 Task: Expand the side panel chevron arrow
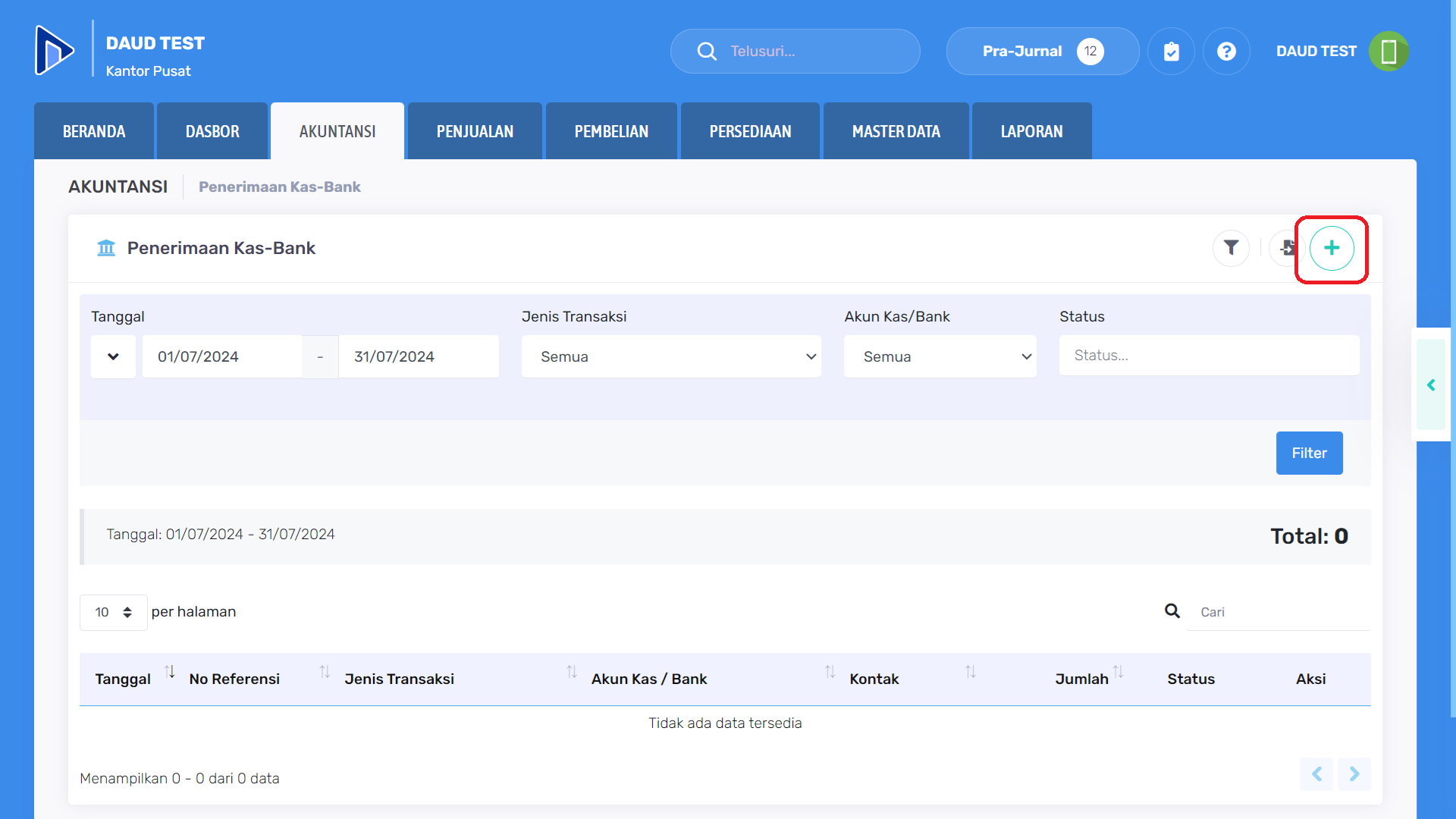point(1431,385)
